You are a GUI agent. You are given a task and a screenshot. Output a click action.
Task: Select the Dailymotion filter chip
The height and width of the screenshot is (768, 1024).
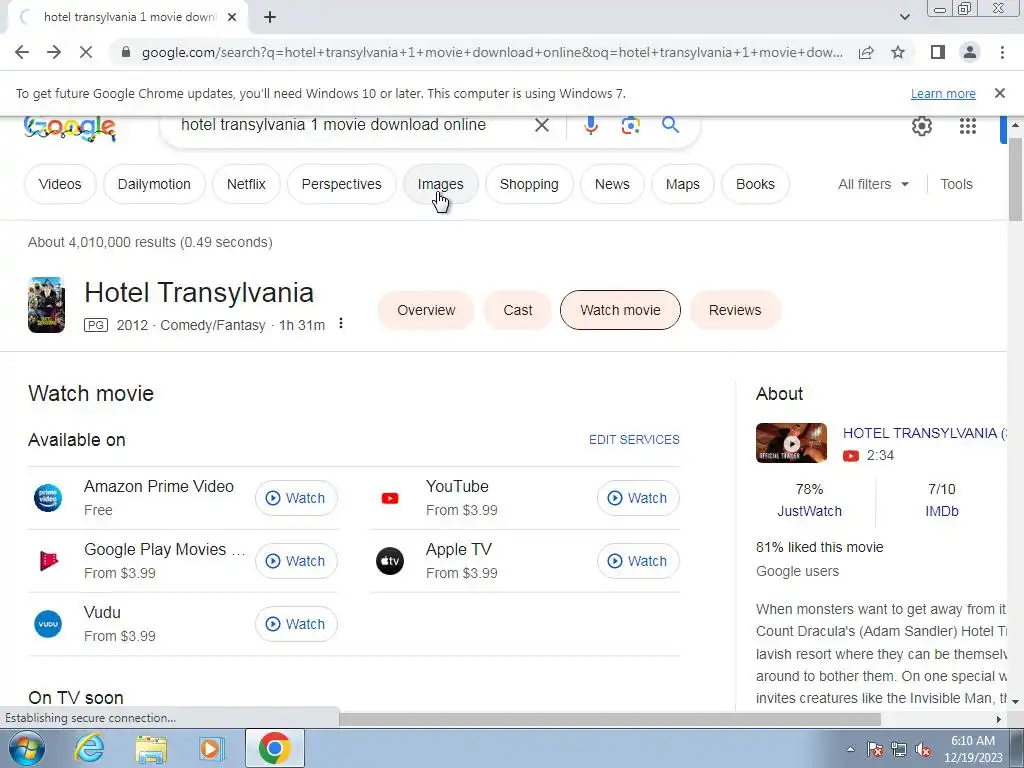pyautogui.click(x=154, y=184)
